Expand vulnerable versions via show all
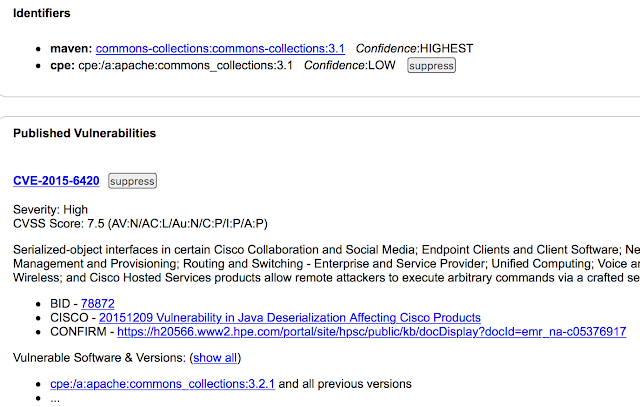The width and height of the screenshot is (640, 407). pos(215,358)
